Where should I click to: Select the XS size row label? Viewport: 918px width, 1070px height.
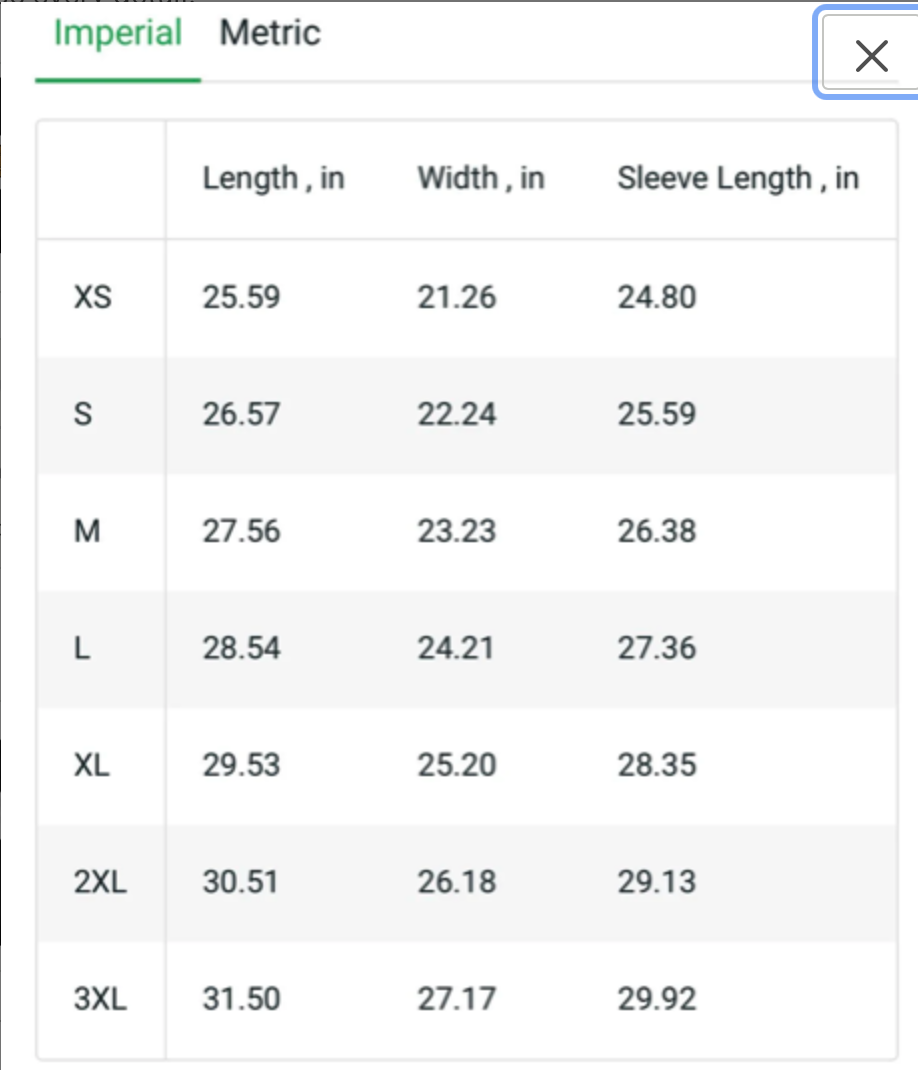tap(93, 298)
